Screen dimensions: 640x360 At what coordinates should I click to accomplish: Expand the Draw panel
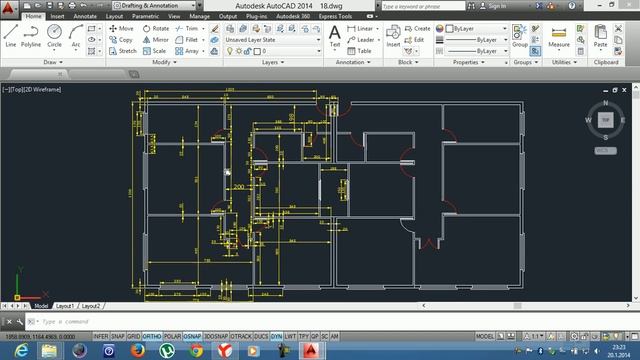coord(53,62)
